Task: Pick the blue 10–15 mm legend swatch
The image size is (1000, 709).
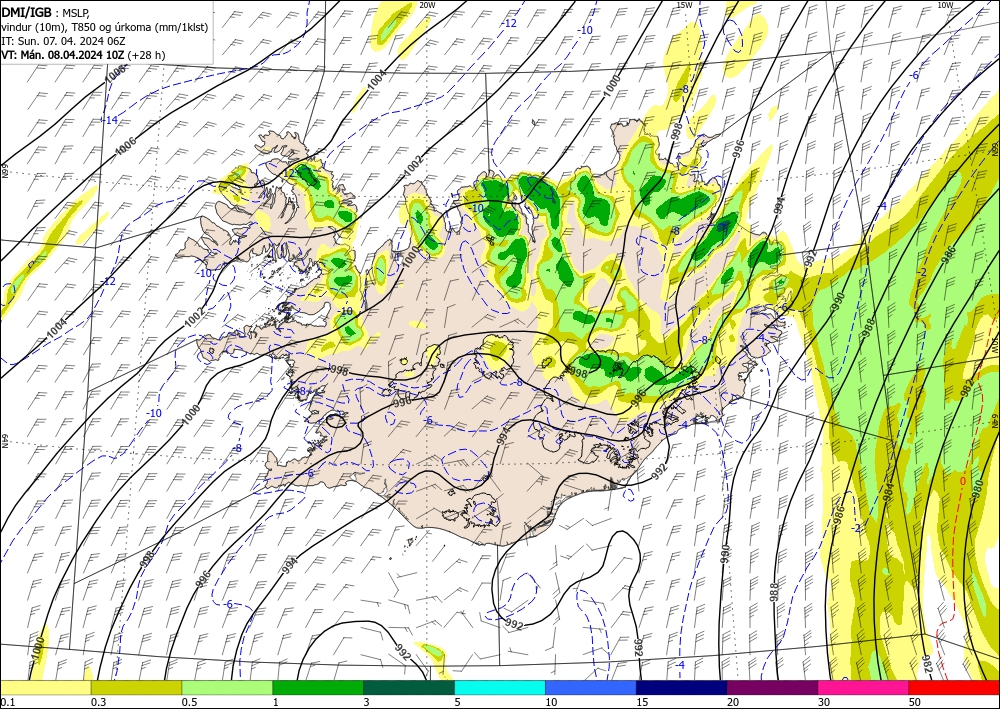Action: pos(591,687)
